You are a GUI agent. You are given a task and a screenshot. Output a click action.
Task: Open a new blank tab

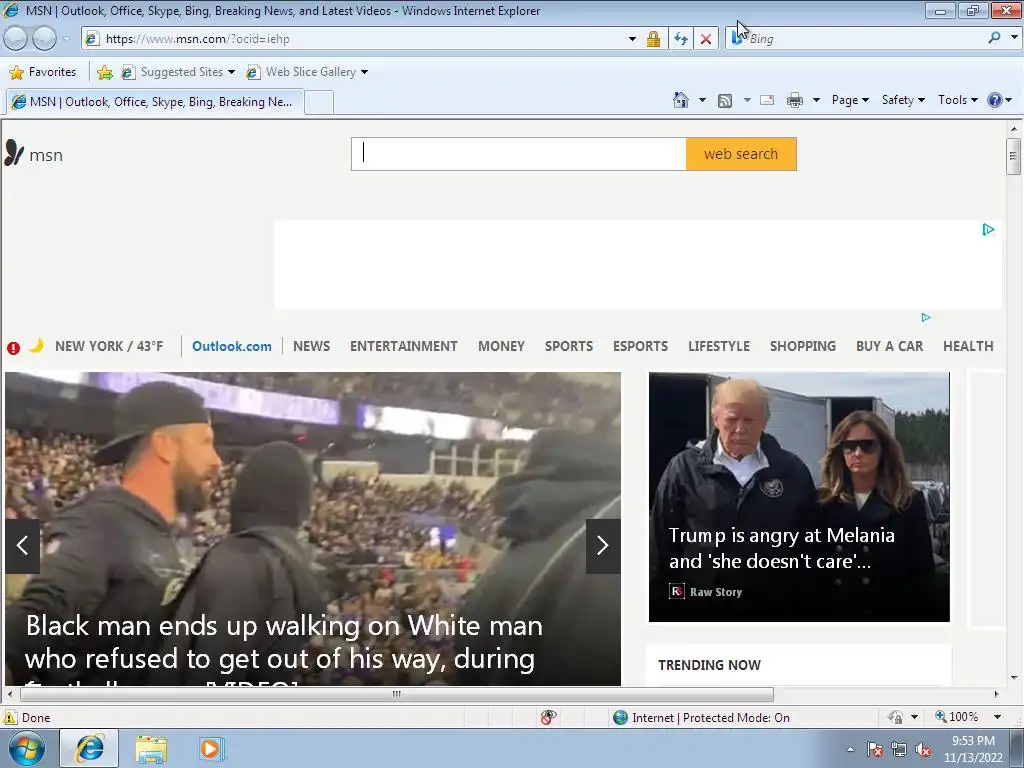(319, 103)
